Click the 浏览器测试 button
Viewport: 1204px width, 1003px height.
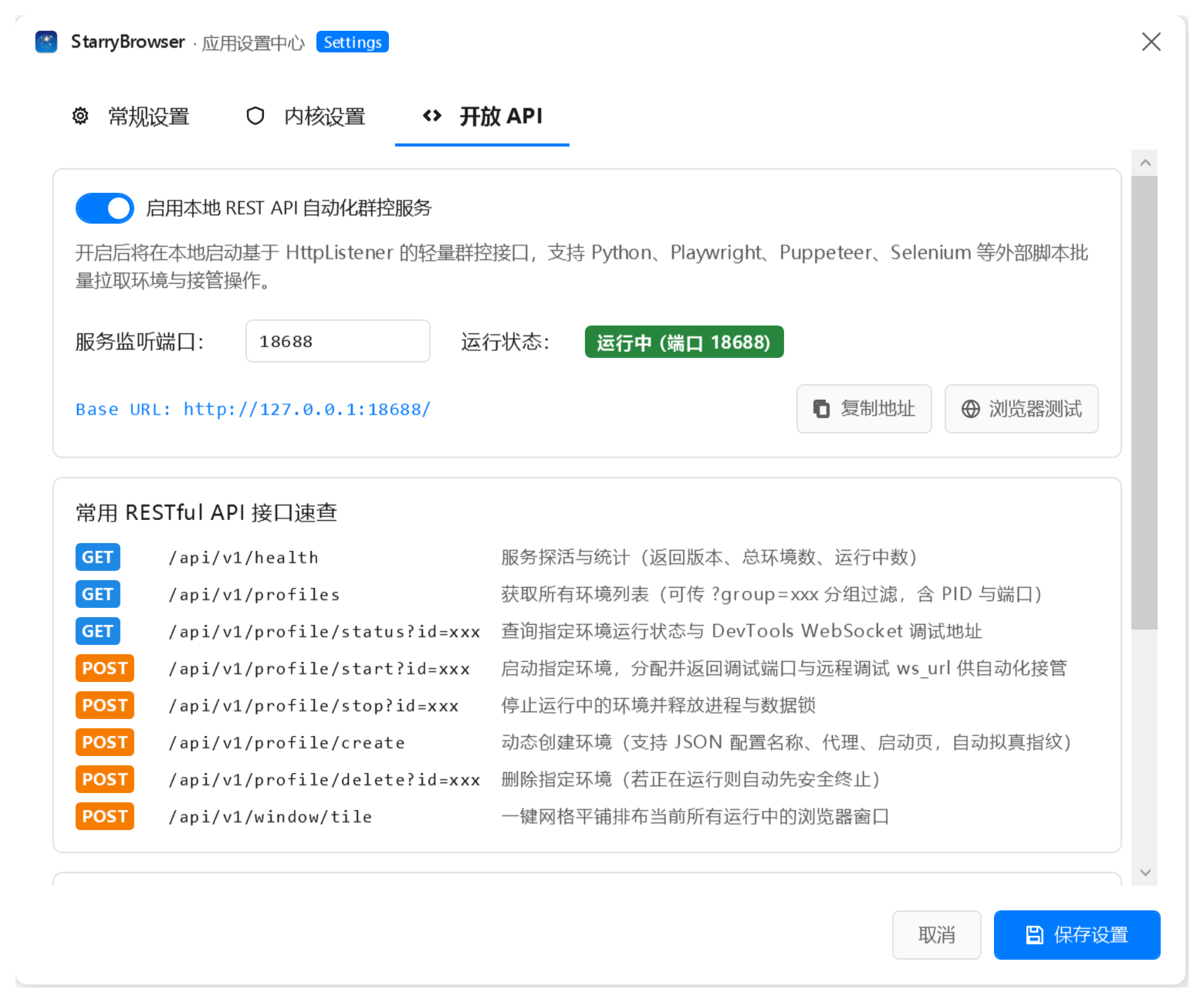(1022, 409)
